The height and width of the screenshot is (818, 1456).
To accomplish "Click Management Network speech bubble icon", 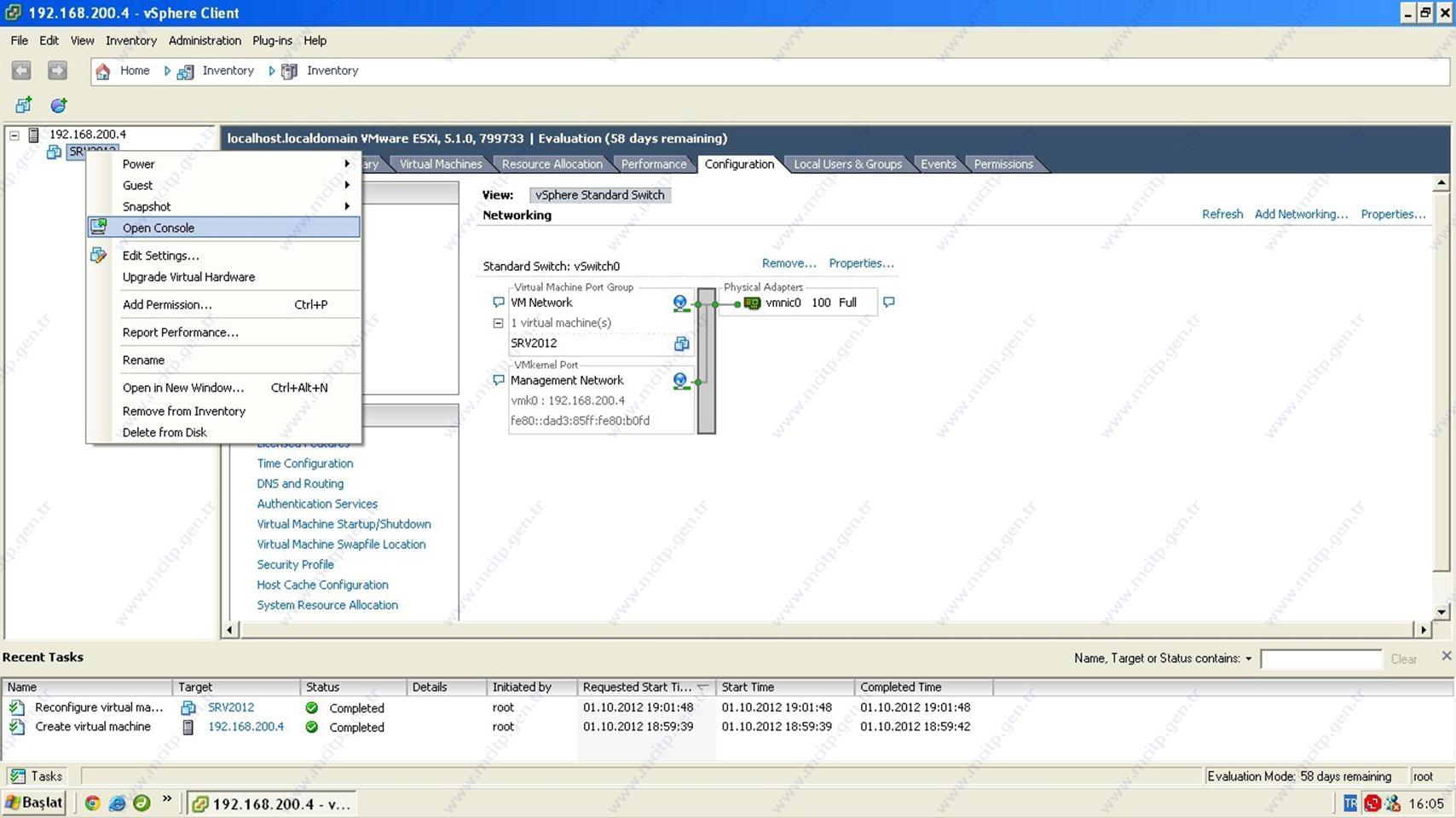I will click(x=499, y=380).
